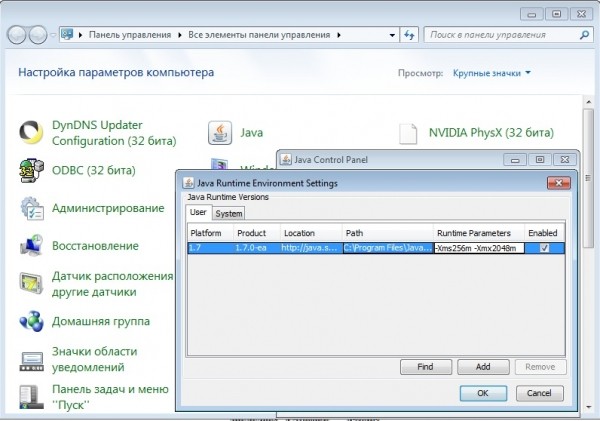Click the forward navigation arrow
The height and width of the screenshot is (421, 600).
click(x=38, y=35)
